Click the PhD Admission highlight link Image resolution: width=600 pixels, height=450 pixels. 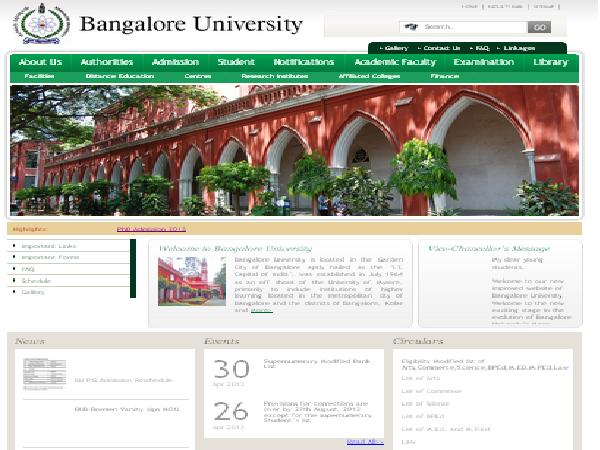pyautogui.click(x=151, y=229)
